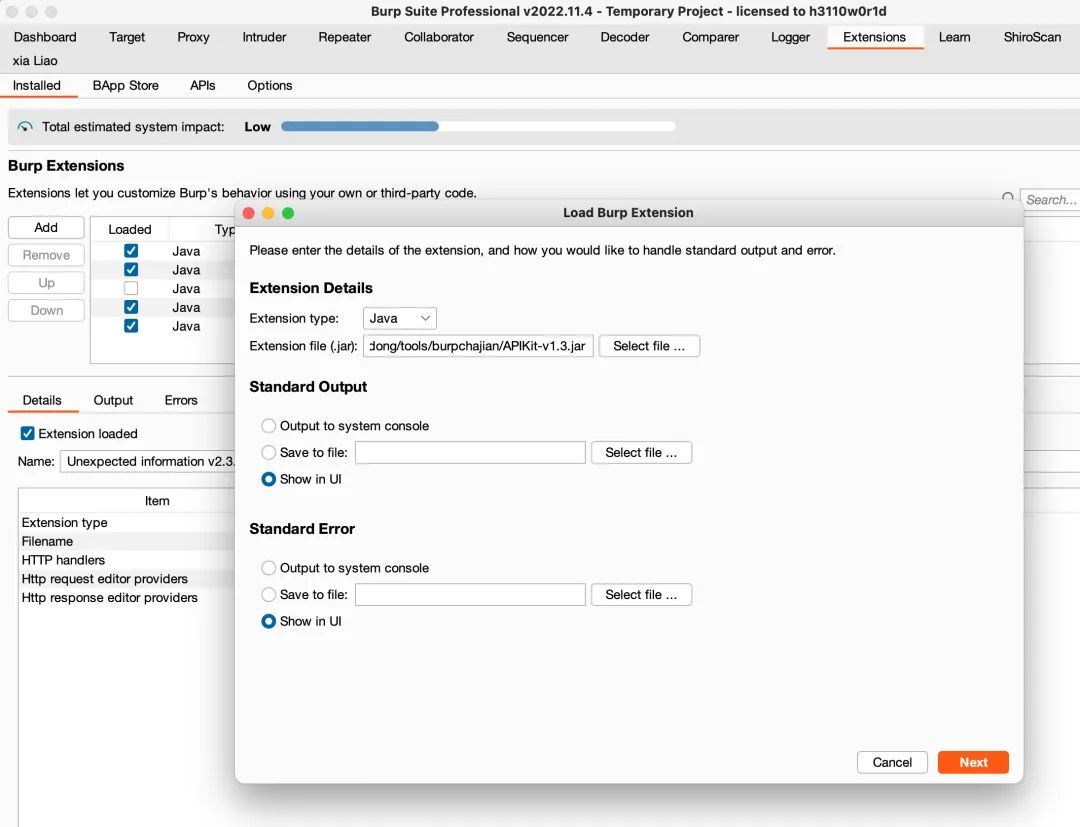Image resolution: width=1080 pixels, height=827 pixels.
Task: Open the xia Liao tab
Action: pyautogui.click(x=35, y=61)
